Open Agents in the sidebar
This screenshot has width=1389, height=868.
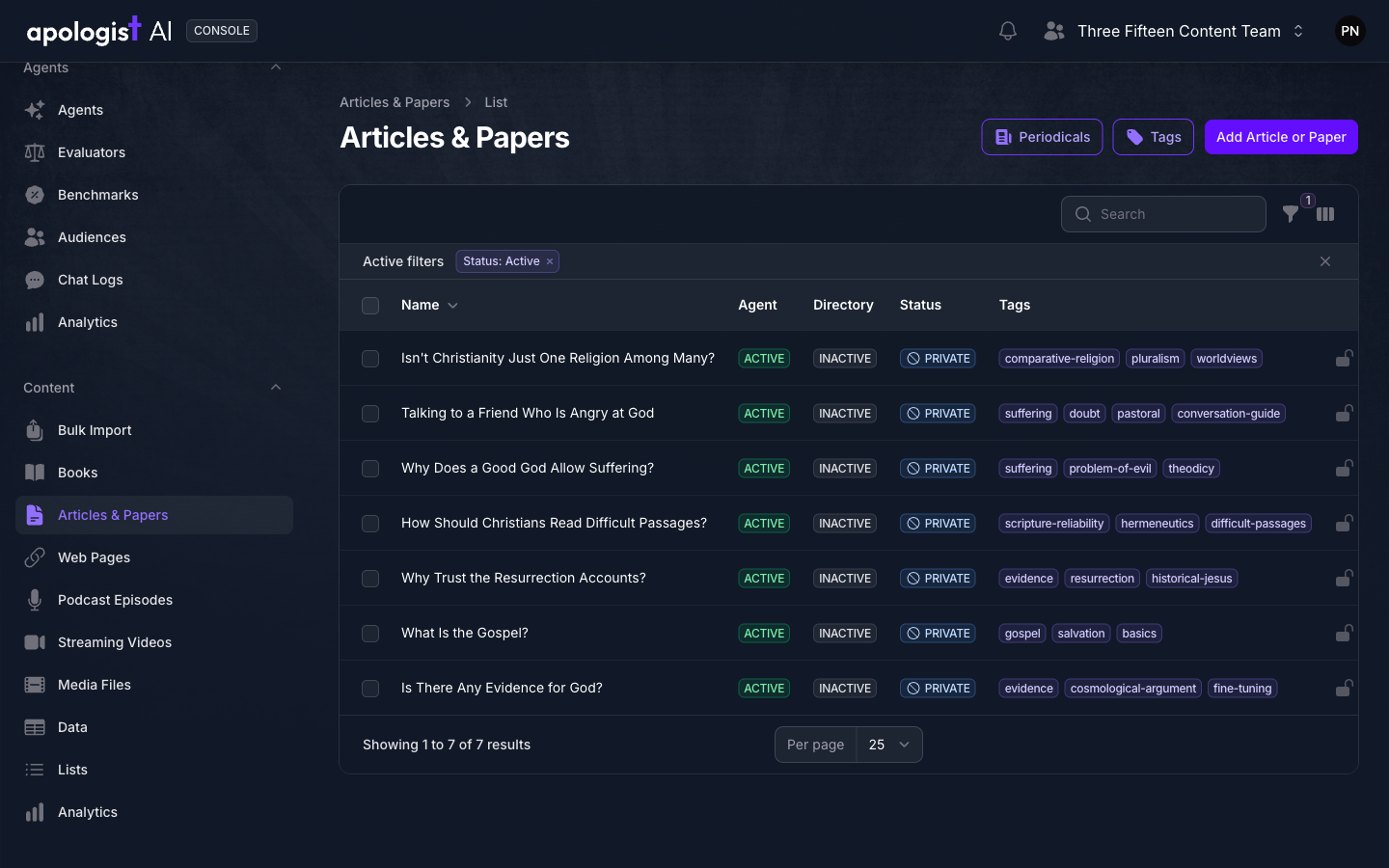pos(154,110)
